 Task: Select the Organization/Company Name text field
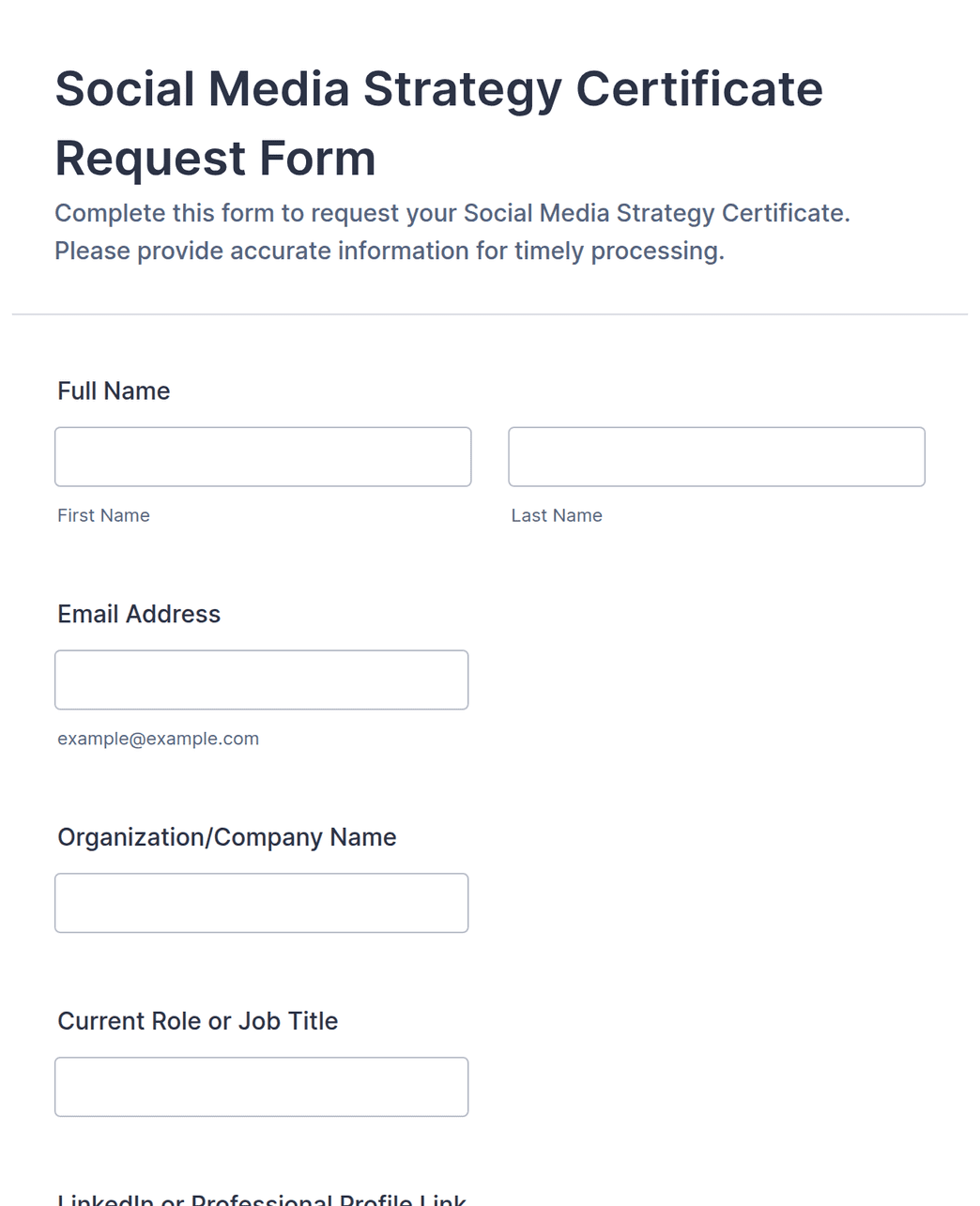pyautogui.click(x=261, y=903)
